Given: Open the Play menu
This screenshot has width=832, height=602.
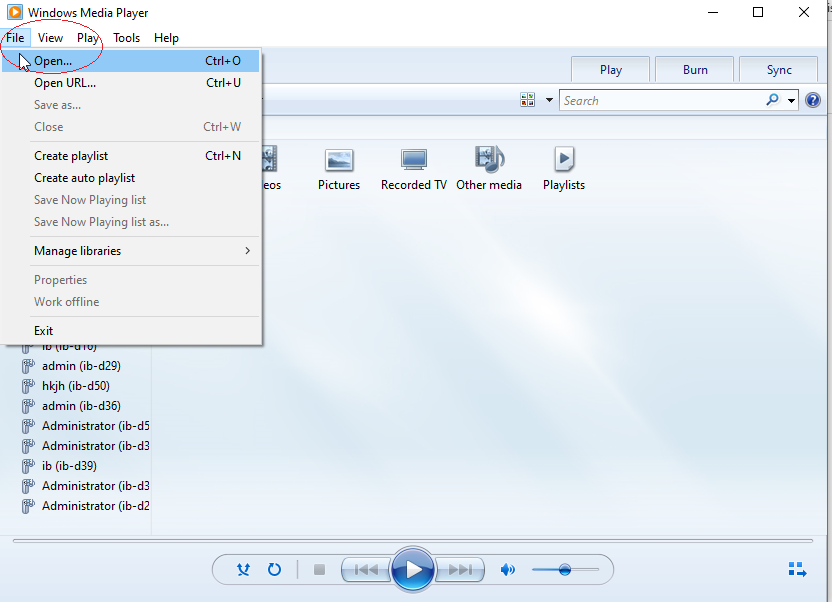Looking at the screenshot, I should [x=88, y=38].
